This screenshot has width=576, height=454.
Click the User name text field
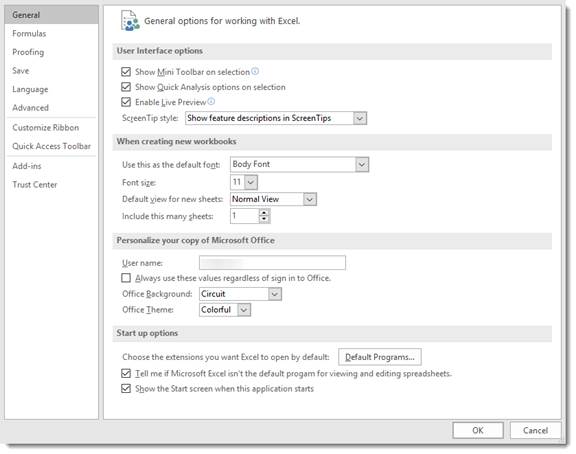(272, 263)
